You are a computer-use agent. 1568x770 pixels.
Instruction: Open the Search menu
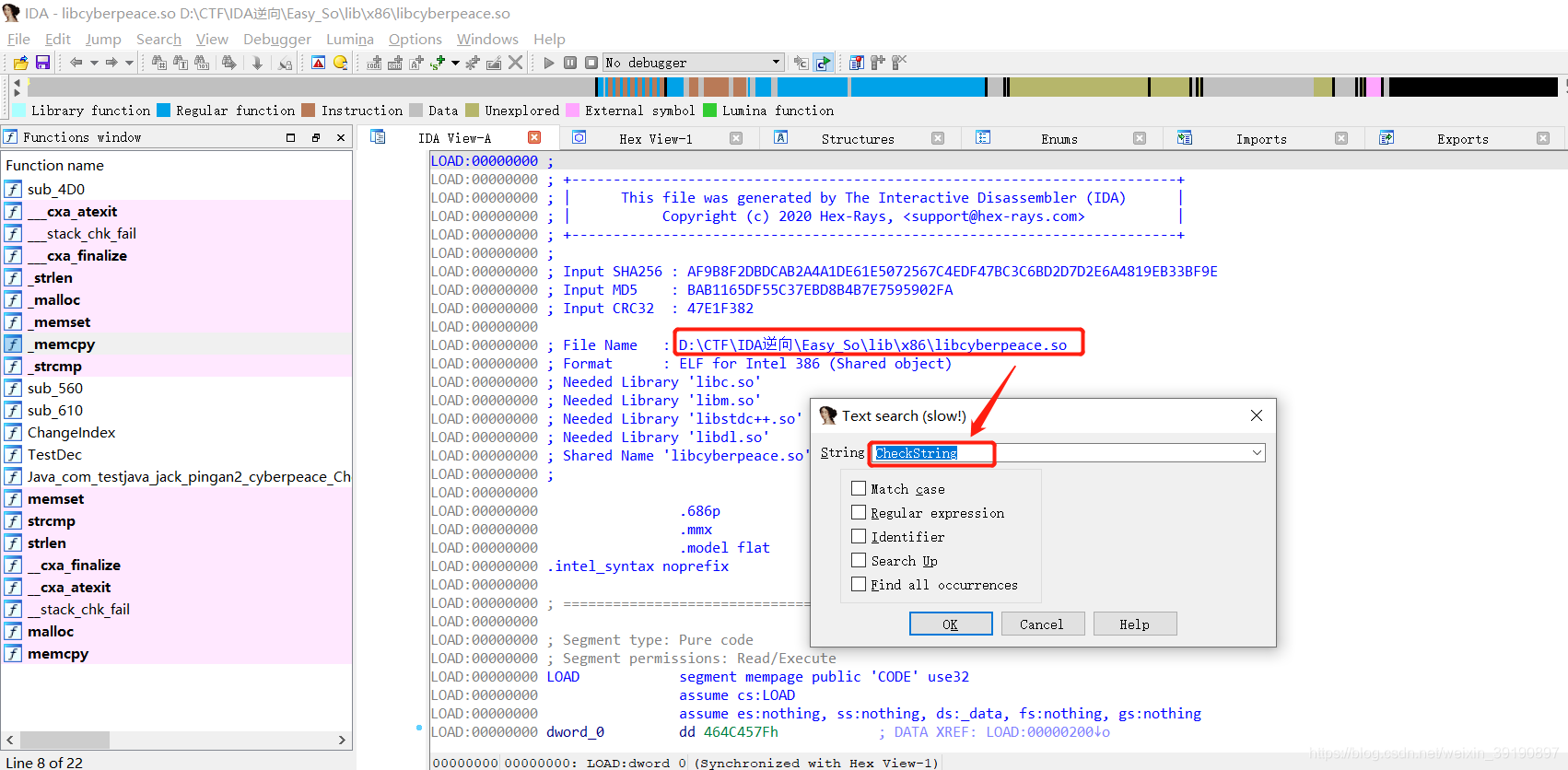158,39
